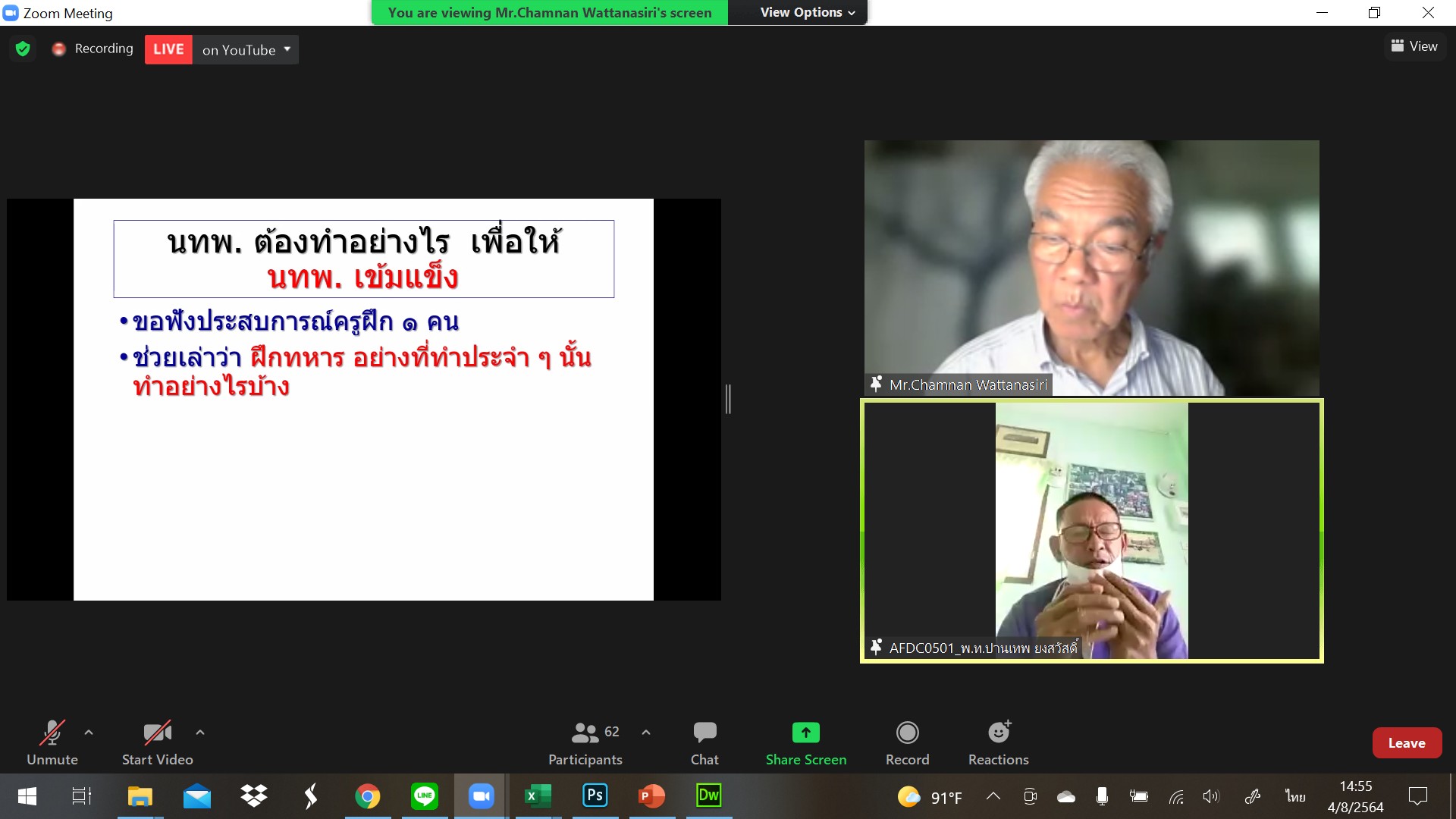Click pin icon on AFDC0501 participant video
This screenshot has height=819, width=1456.
pyautogui.click(x=876, y=648)
